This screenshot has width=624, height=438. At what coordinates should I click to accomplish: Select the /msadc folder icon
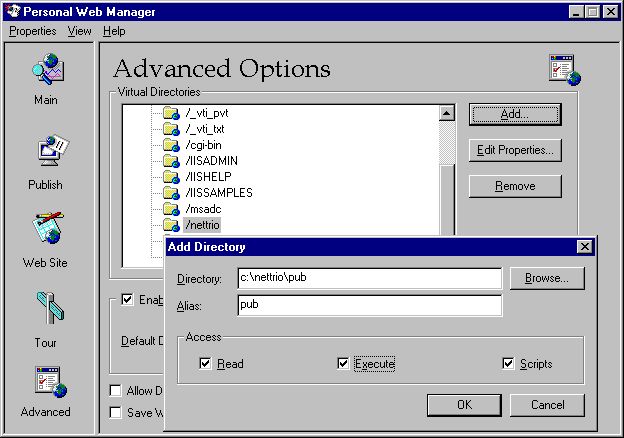point(171,209)
